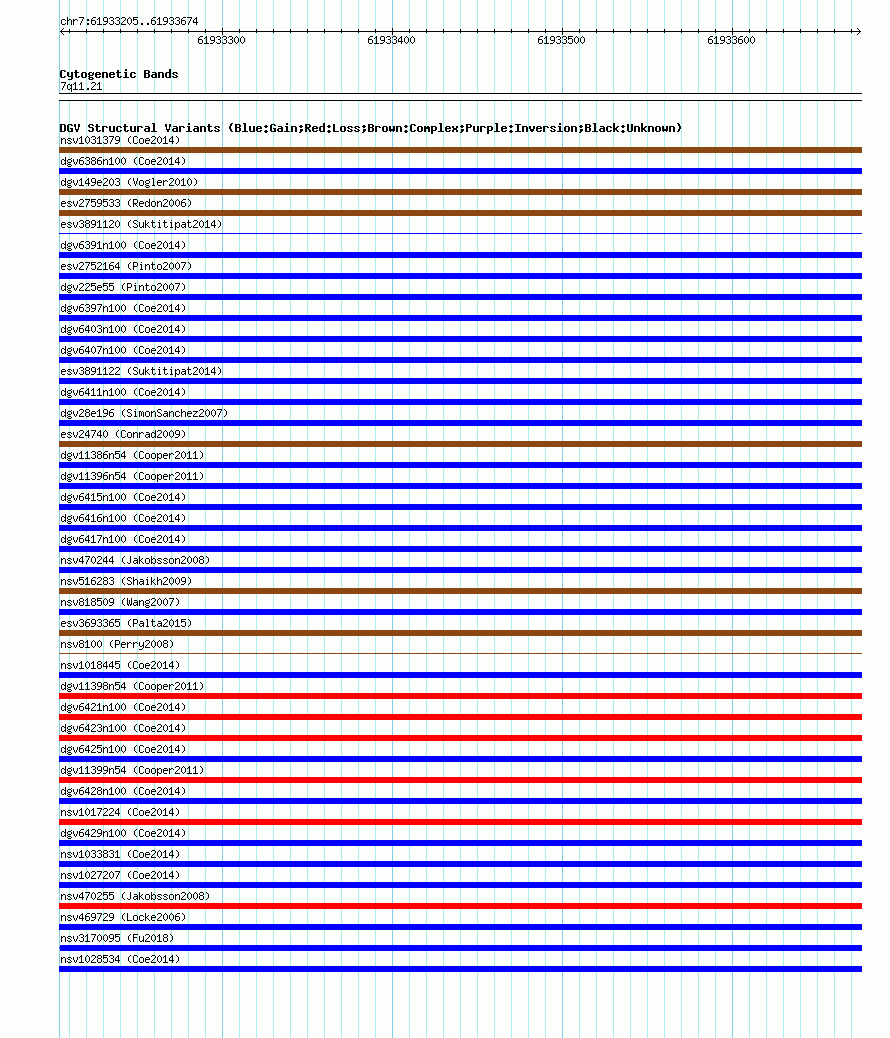Select the dgv11398n54 (Cooper2011) label
The height and width of the screenshot is (1038, 890).
(x=132, y=686)
